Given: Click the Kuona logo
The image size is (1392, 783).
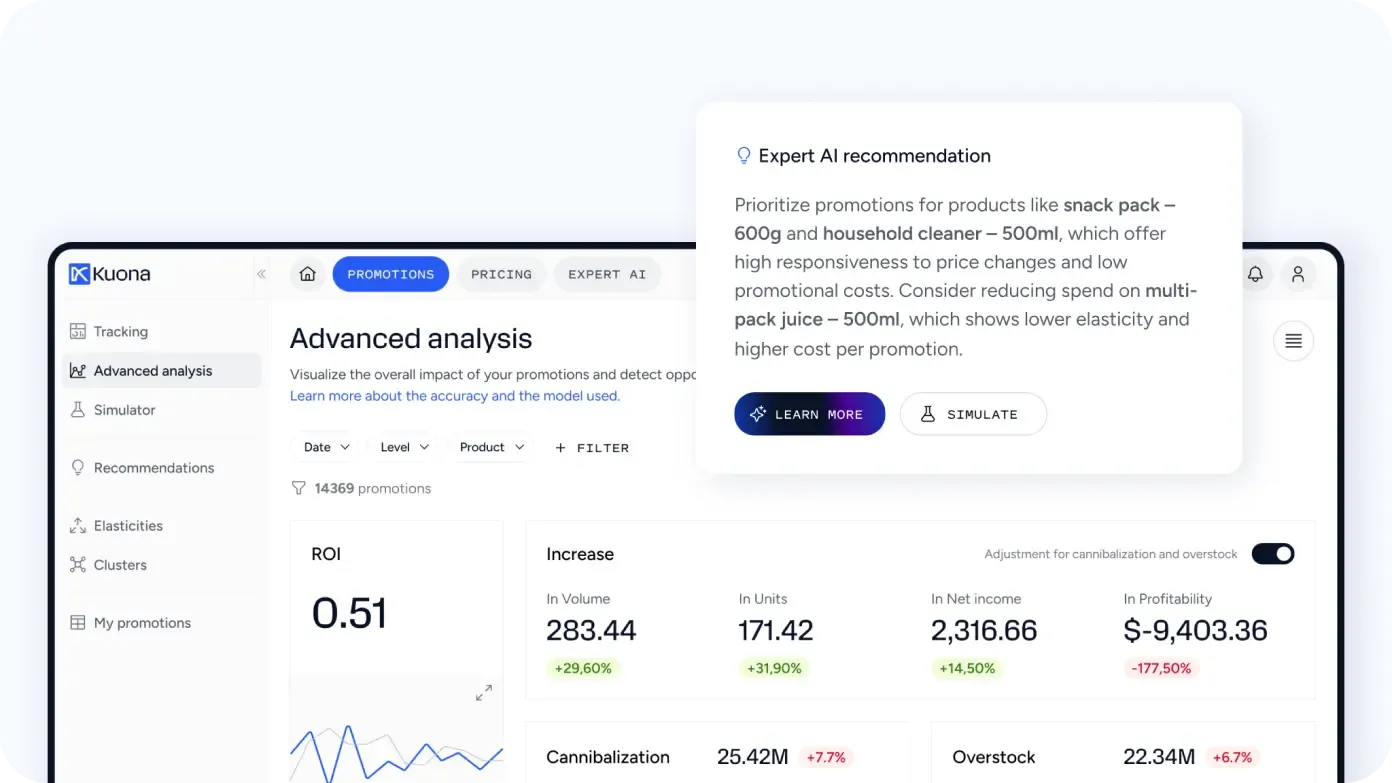Looking at the screenshot, I should point(109,274).
